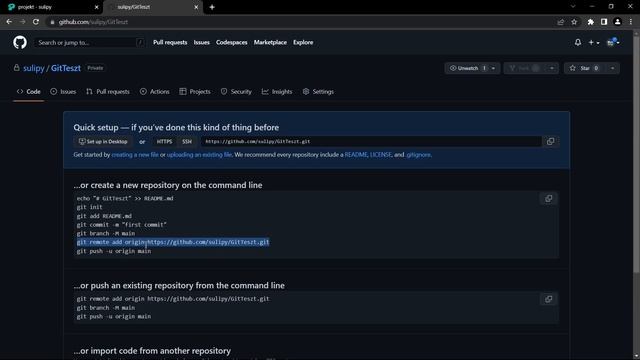
Task: Share this page from the address bar
Action: tap(561, 22)
